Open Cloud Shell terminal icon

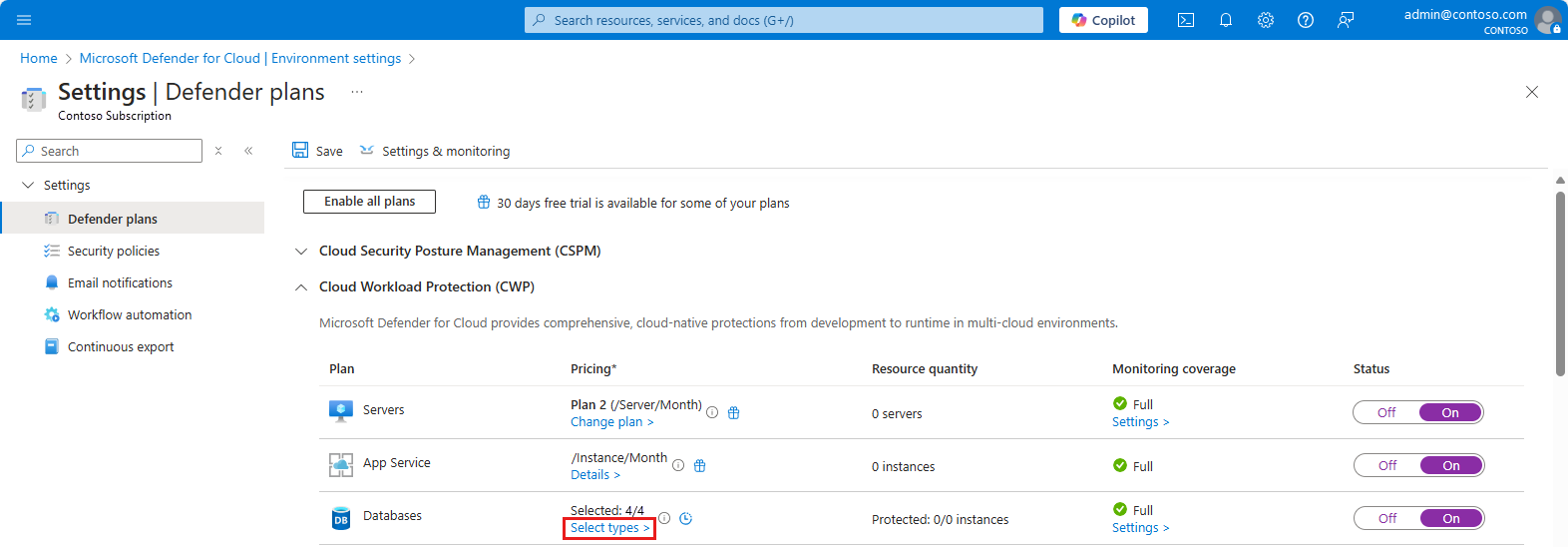tap(1186, 20)
